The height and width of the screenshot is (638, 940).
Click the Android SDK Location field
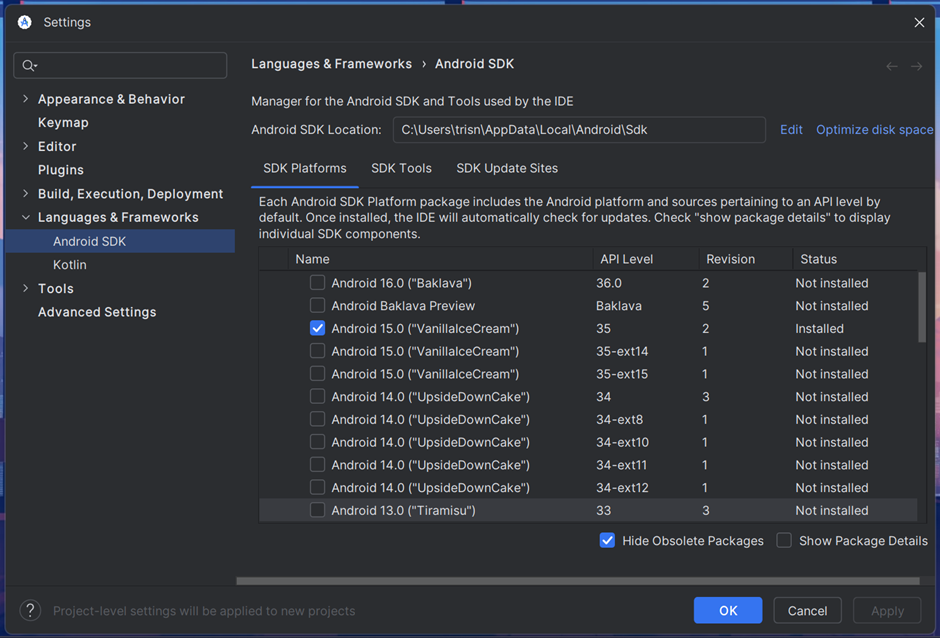click(x=579, y=130)
